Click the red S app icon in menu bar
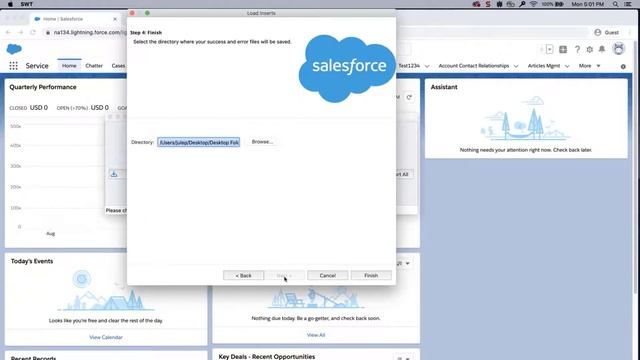Screen dimensions: 640x360 (488, 4)
